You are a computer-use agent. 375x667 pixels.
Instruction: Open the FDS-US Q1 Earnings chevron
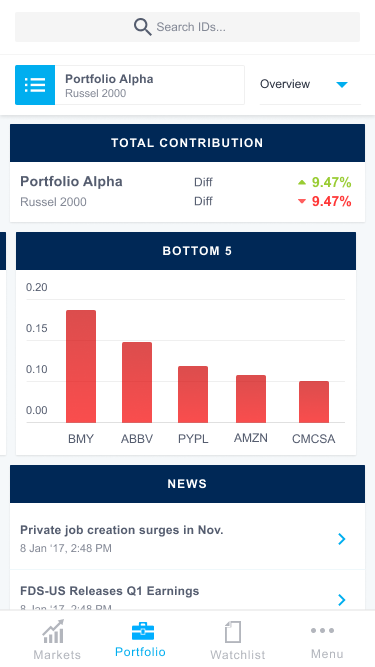coord(341,600)
